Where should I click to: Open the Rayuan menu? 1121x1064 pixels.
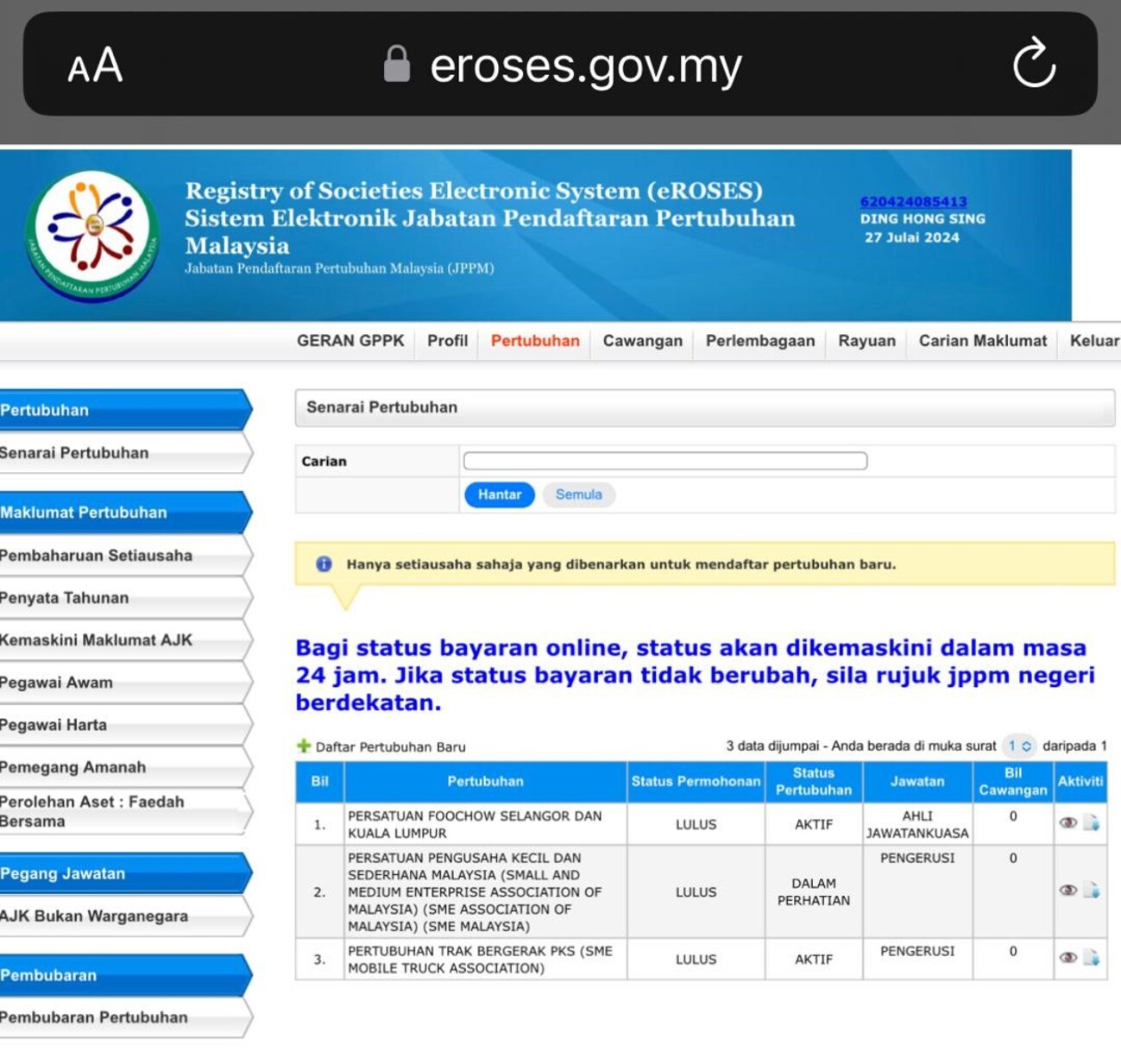pos(866,341)
